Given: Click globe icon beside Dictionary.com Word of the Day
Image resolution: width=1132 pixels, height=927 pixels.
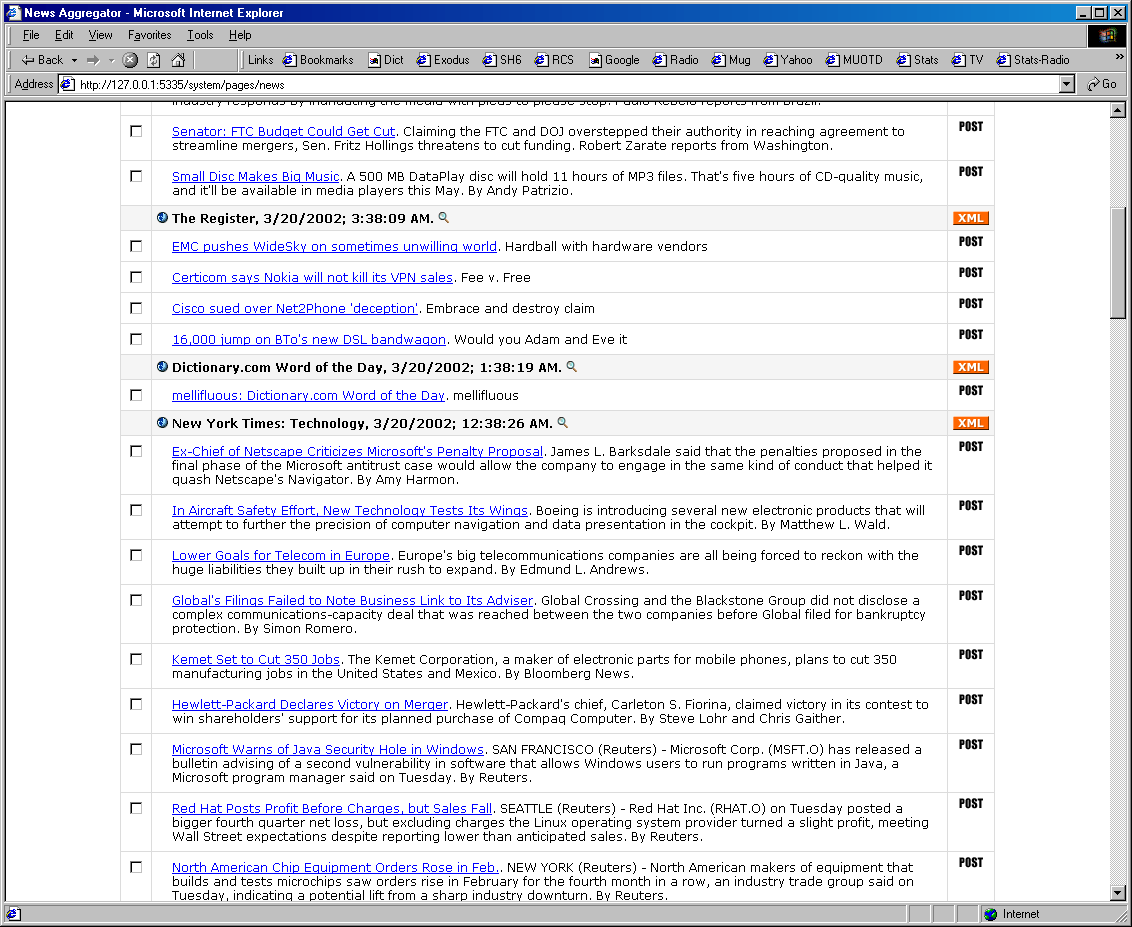Looking at the screenshot, I should coord(162,366).
